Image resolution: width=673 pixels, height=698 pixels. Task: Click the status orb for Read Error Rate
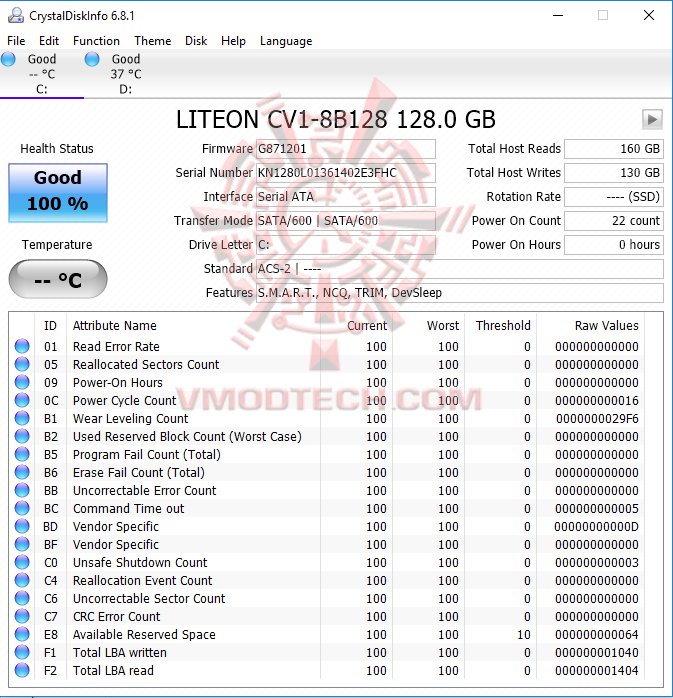pos(22,346)
